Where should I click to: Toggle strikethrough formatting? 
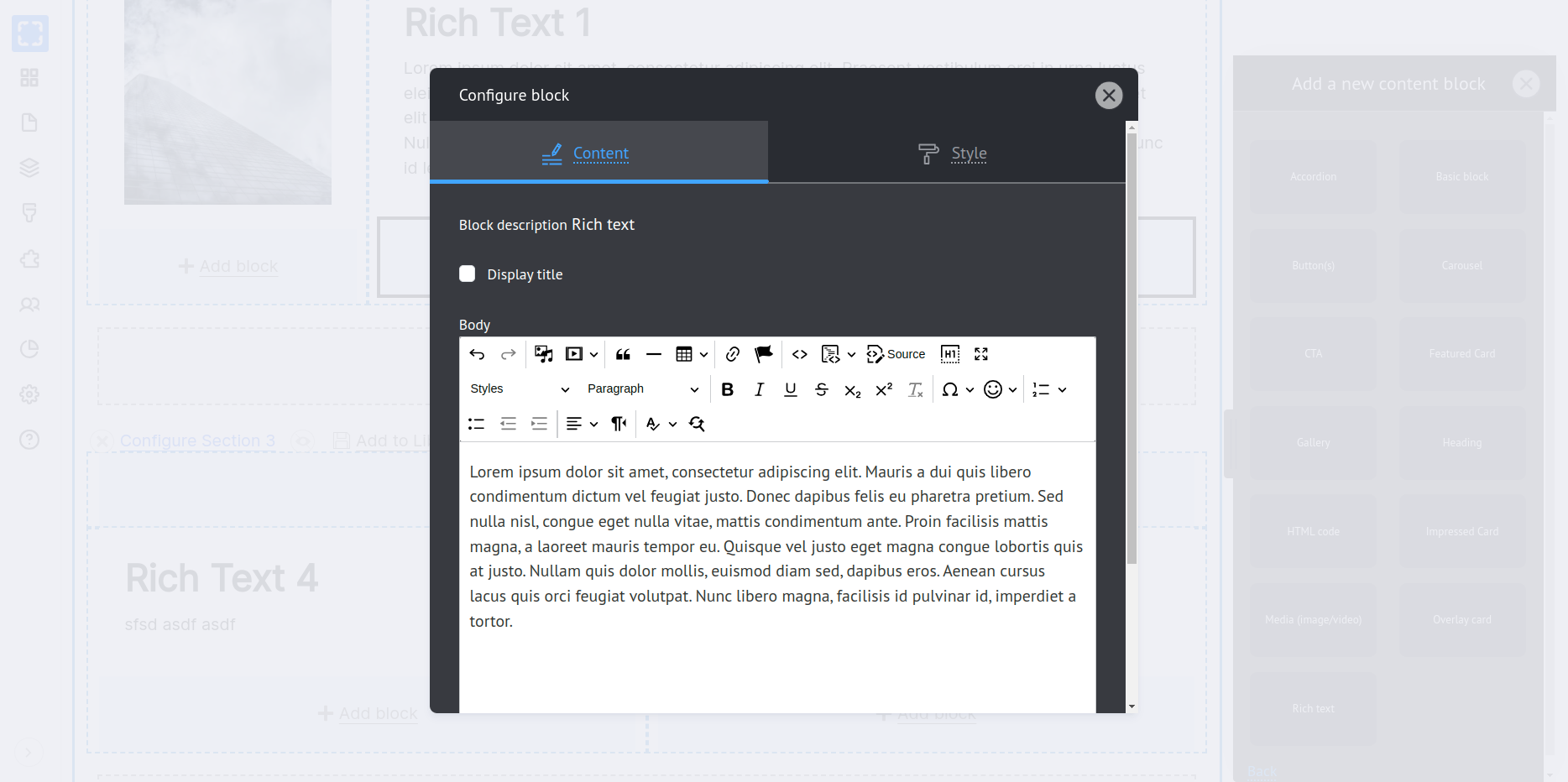click(x=822, y=389)
